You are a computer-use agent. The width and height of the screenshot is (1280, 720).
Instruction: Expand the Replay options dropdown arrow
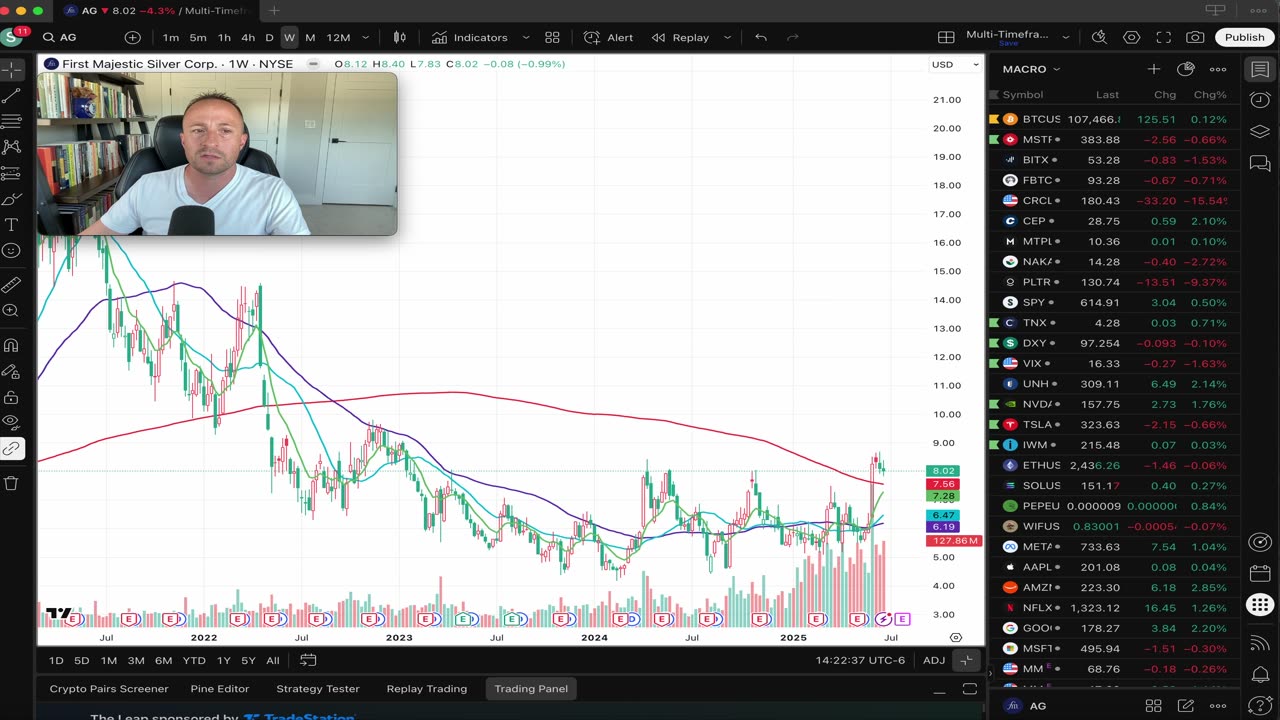tap(727, 38)
